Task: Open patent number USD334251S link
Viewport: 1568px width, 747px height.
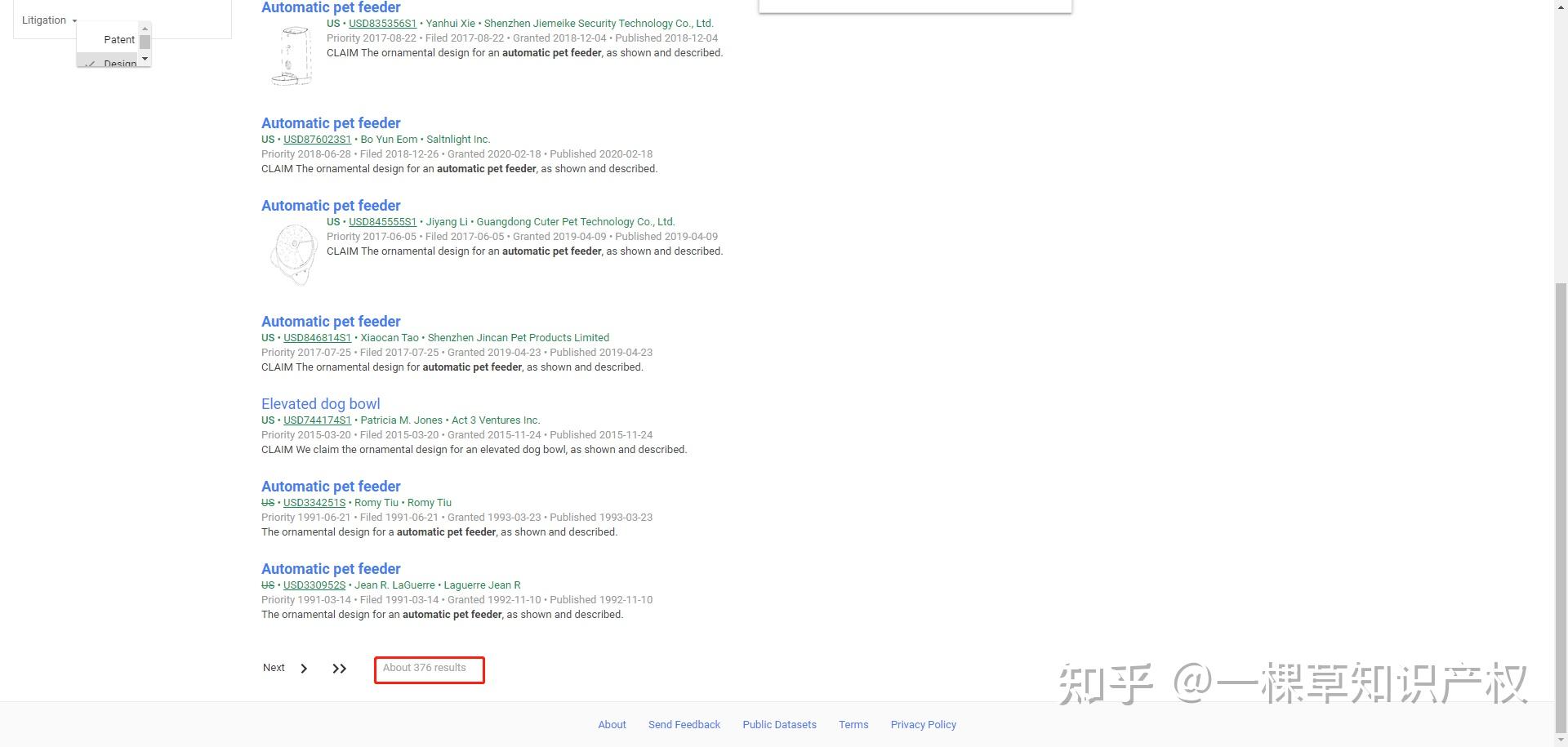Action: [x=314, y=503]
